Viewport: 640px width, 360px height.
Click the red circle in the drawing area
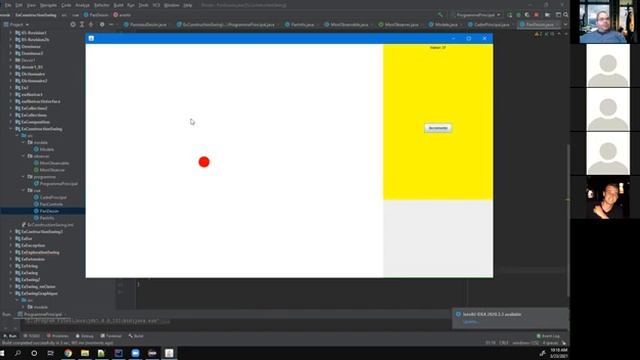204,162
